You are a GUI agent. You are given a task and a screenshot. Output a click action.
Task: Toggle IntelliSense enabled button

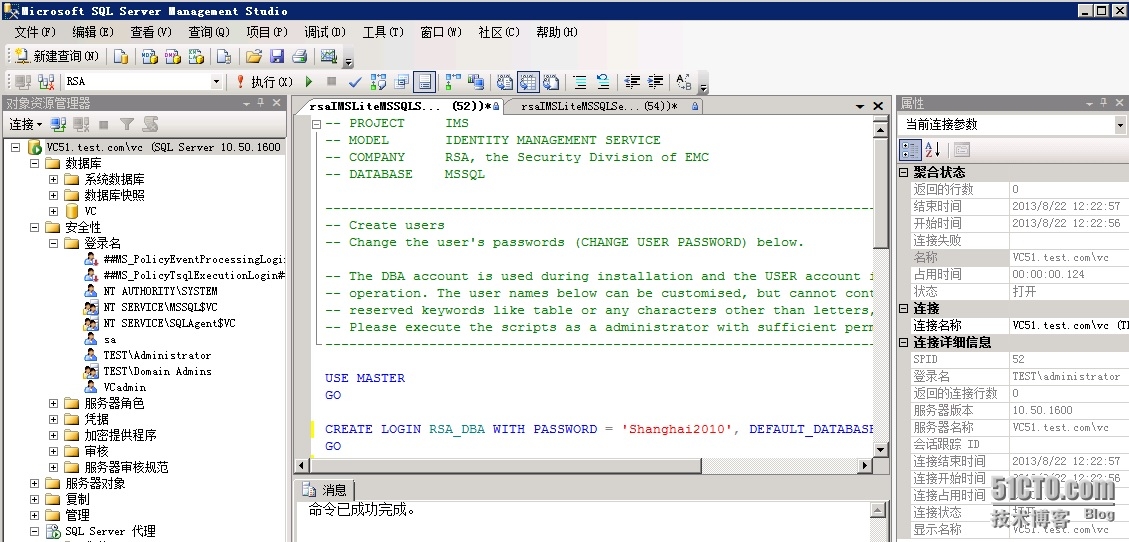coord(425,82)
